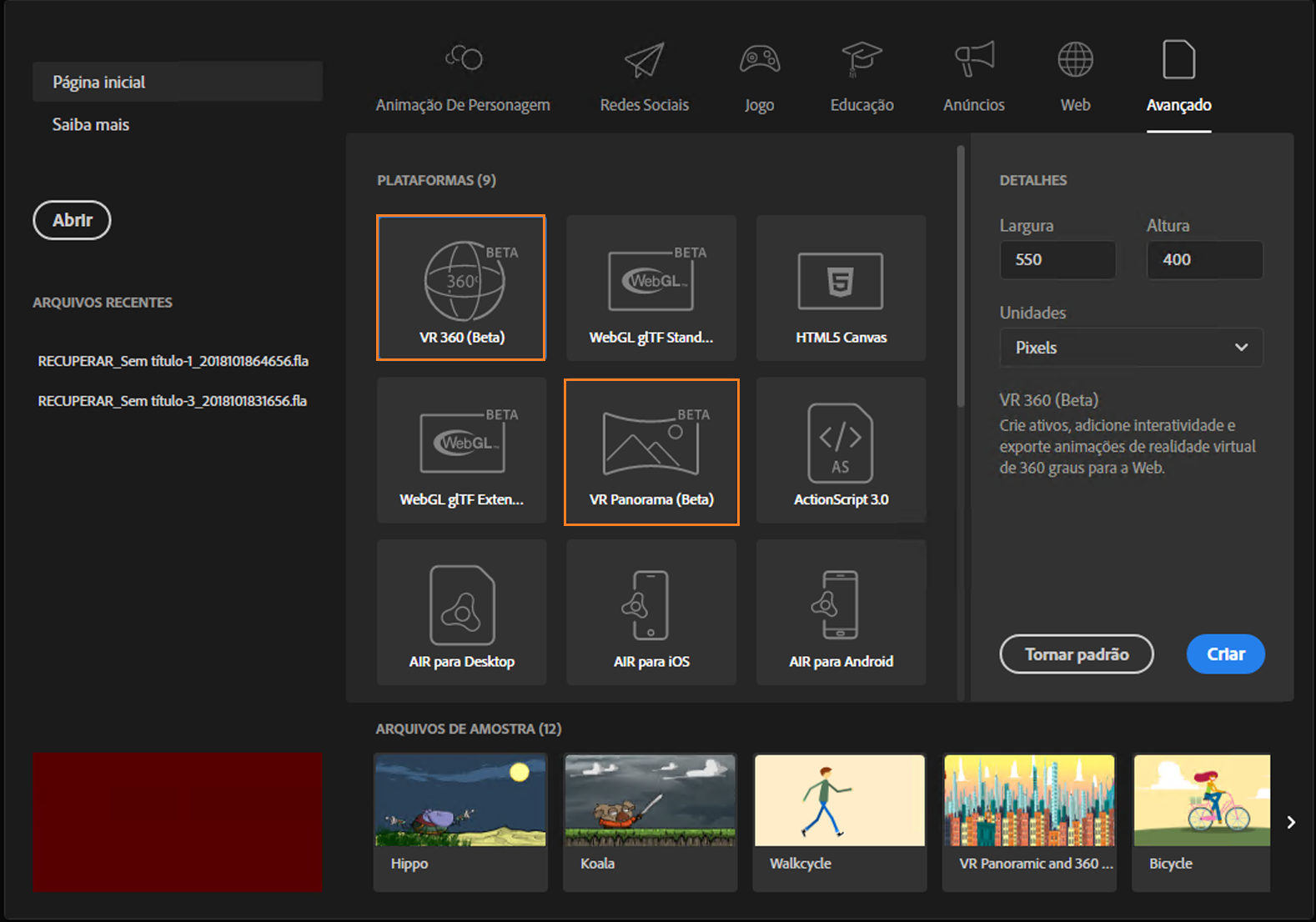Open recent file RECUPERAR_Sem título-1_2018101864656.fla
The width and height of the screenshot is (1316, 922).
tap(173, 361)
